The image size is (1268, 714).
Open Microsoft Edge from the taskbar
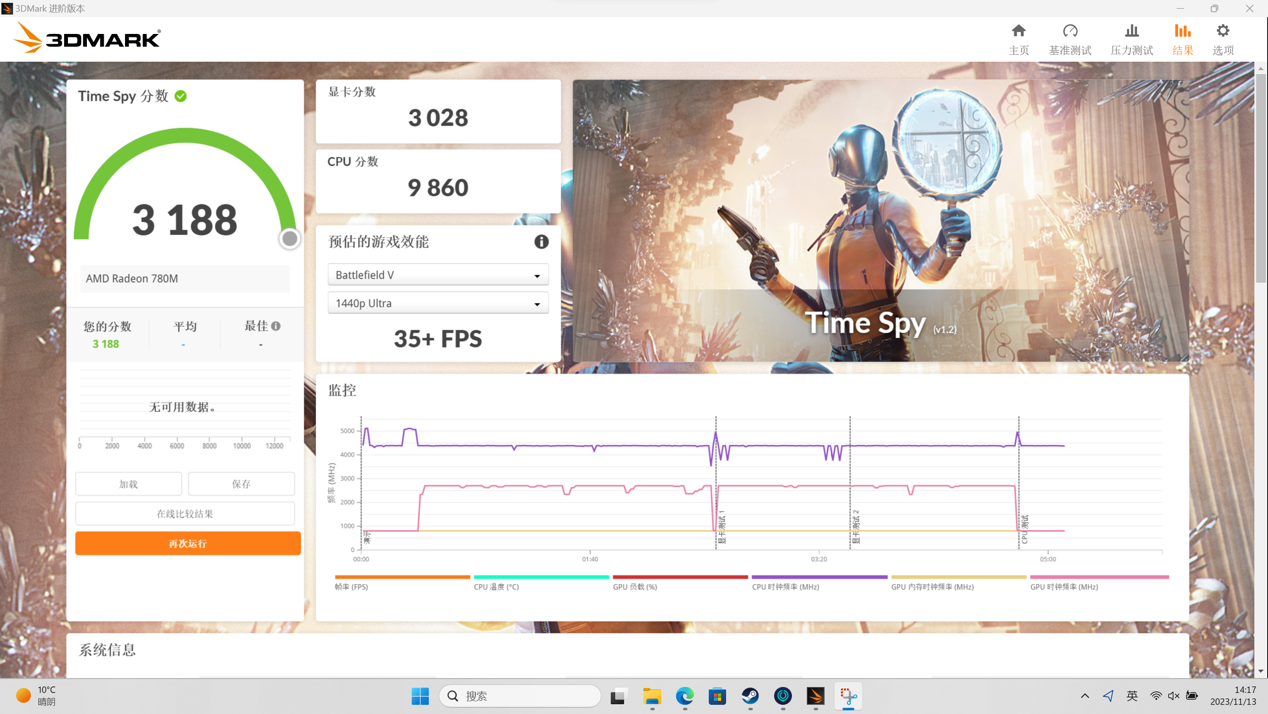(685, 696)
